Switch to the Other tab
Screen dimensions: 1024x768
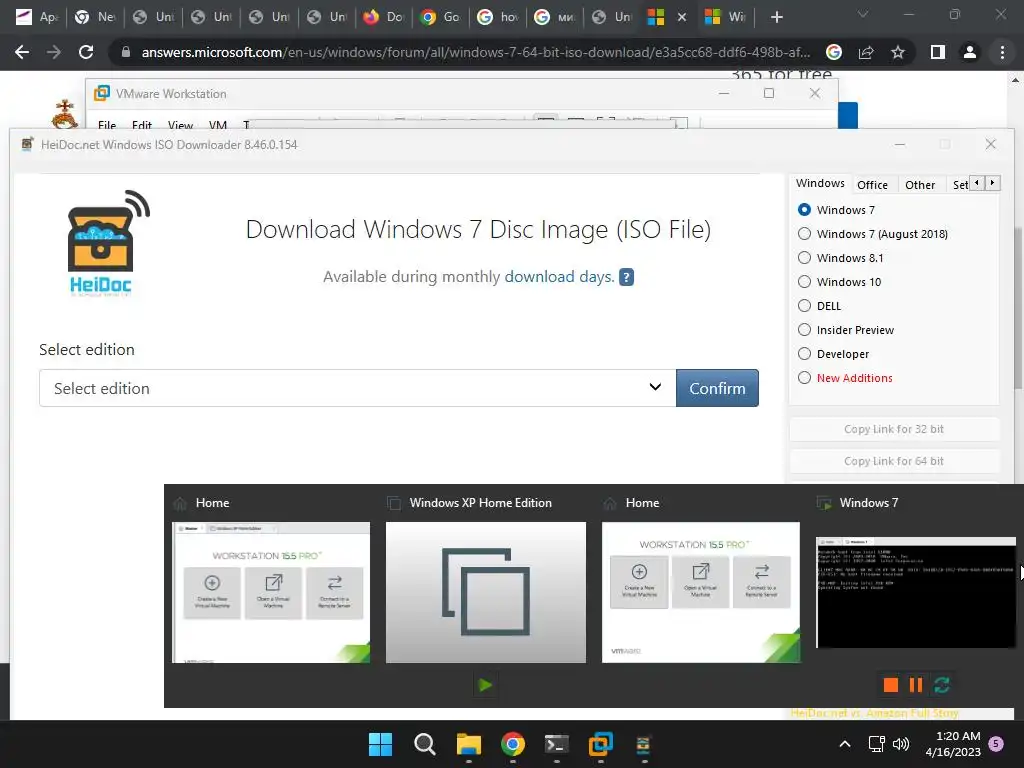pos(920,185)
